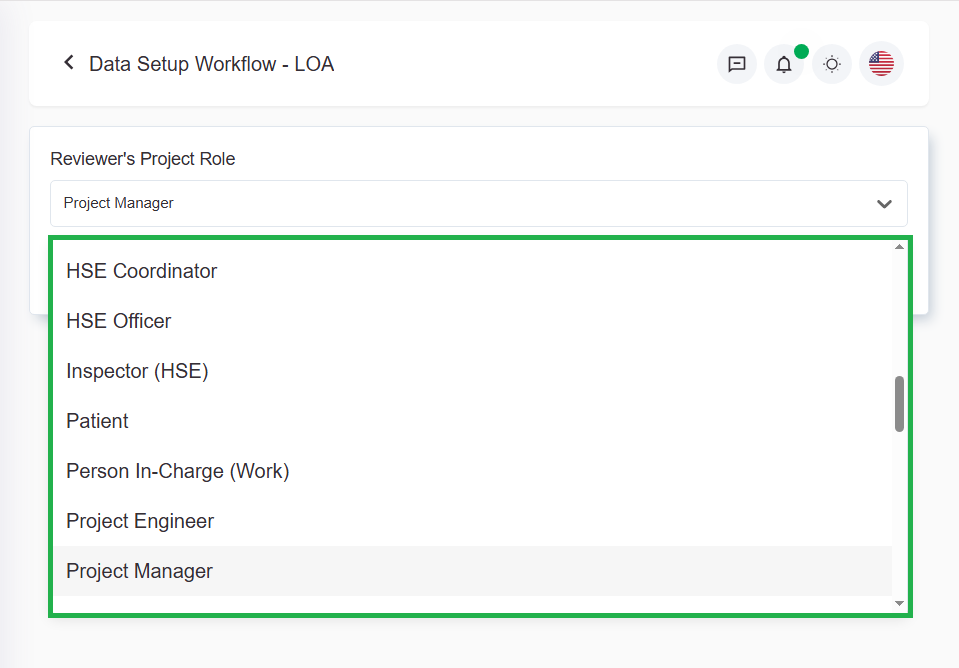Select the Project Engineer role
The height and width of the screenshot is (668, 959).
coord(140,521)
